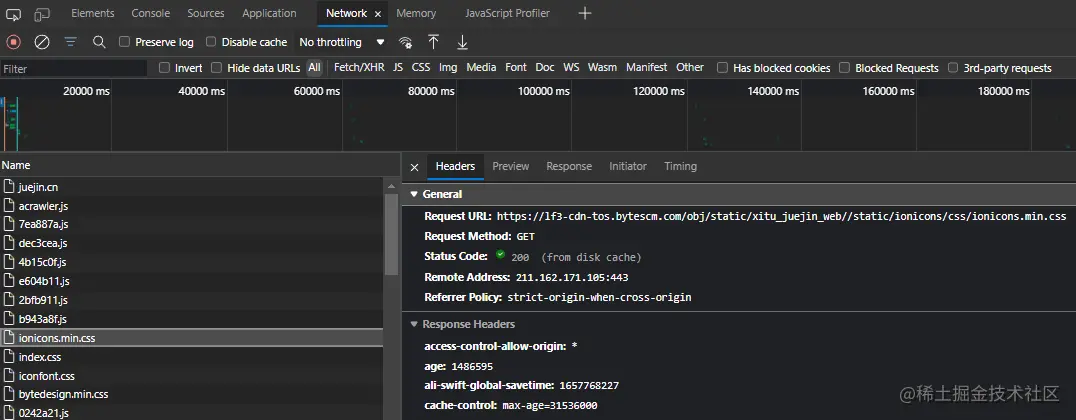This screenshot has height=420, width=1076.
Task: Enable Has blocked cookies checkbox
Action: click(722, 67)
